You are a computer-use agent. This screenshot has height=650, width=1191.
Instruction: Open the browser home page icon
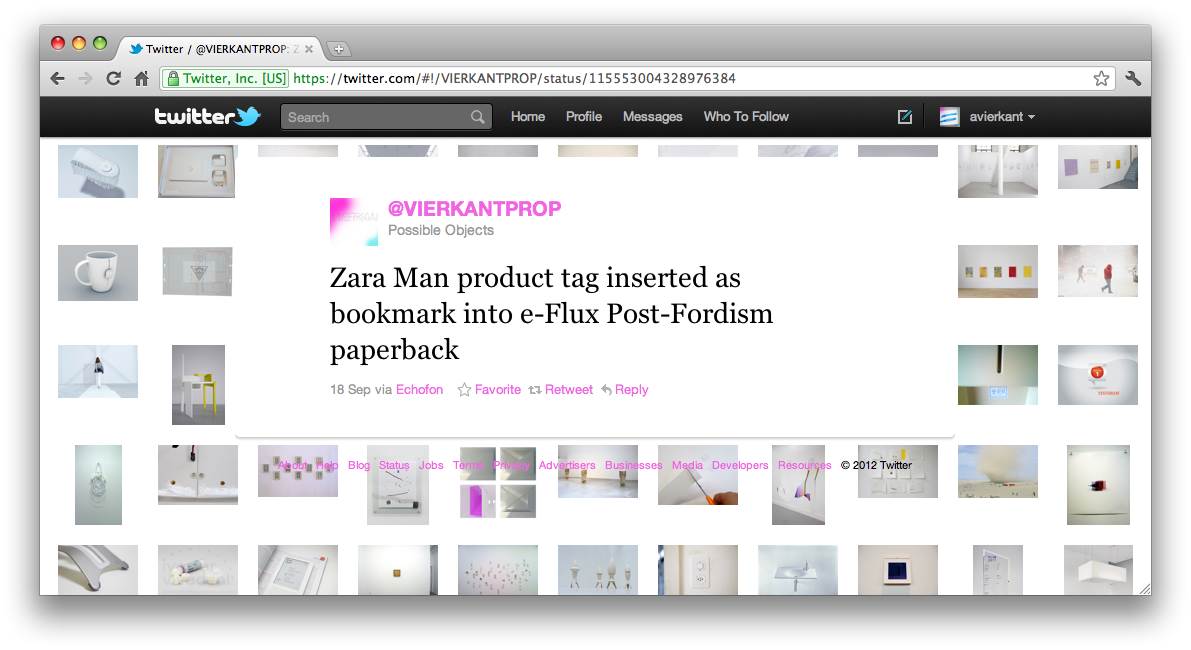[x=141, y=78]
